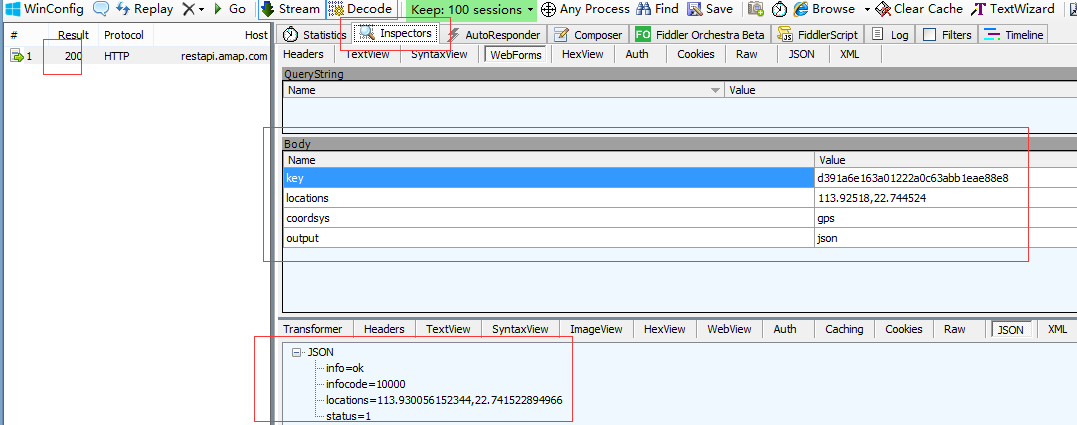Open Find sessions dialog
1077x425 pixels.
tap(657, 9)
